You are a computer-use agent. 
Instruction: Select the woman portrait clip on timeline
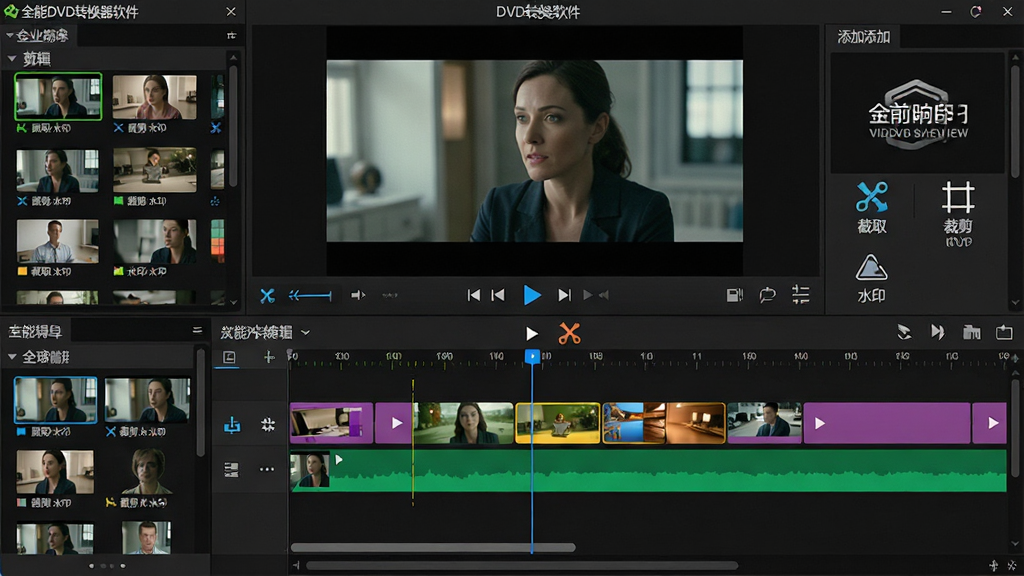point(463,423)
